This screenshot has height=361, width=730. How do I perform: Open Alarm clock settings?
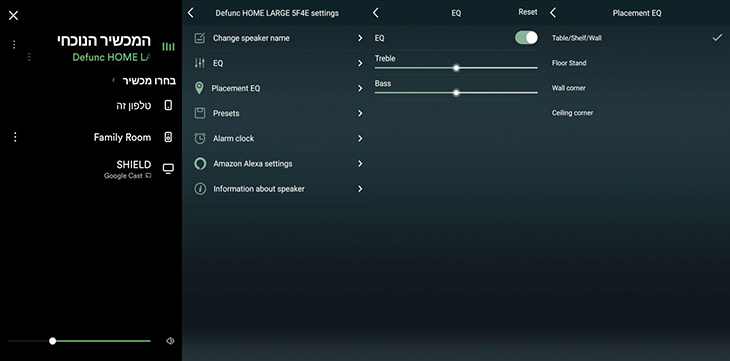(x=276, y=138)
